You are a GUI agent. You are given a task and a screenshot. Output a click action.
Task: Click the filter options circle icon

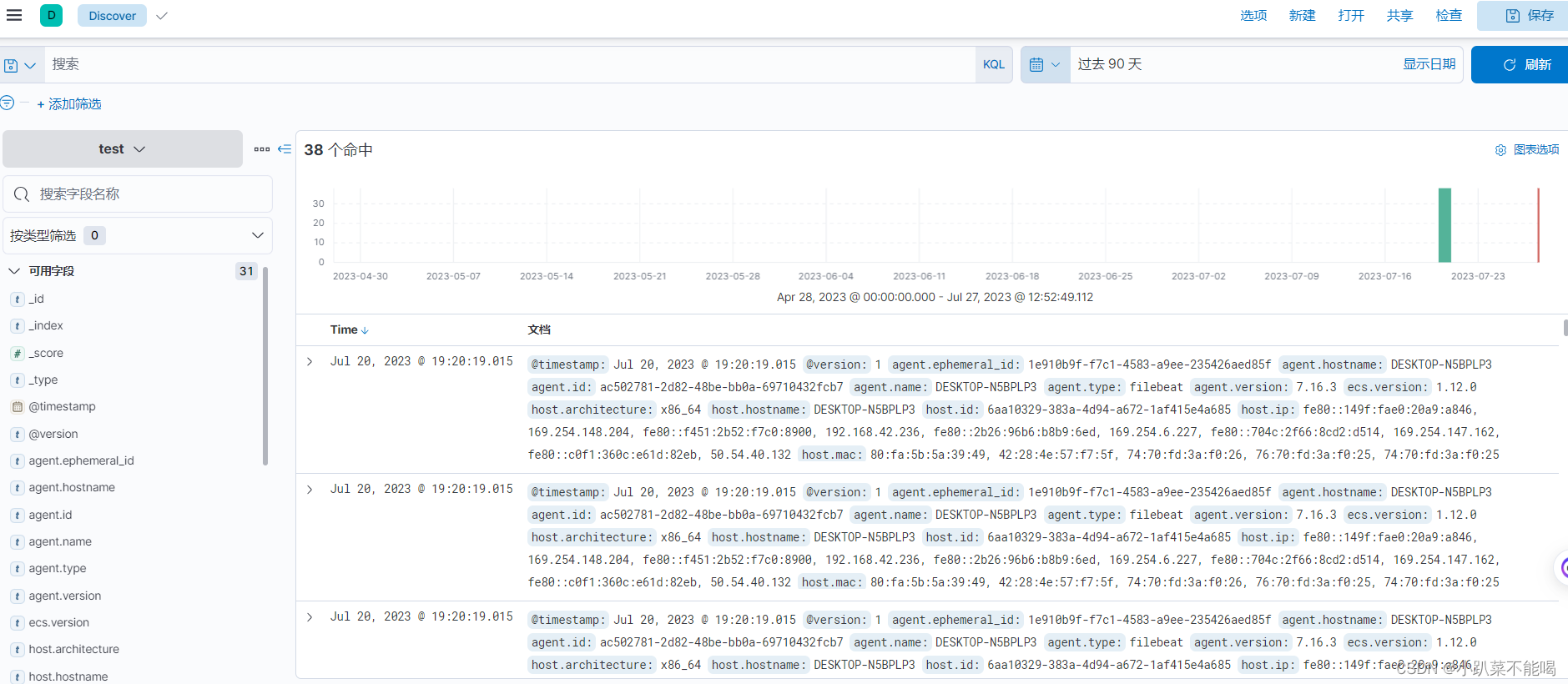click(8, 103)
